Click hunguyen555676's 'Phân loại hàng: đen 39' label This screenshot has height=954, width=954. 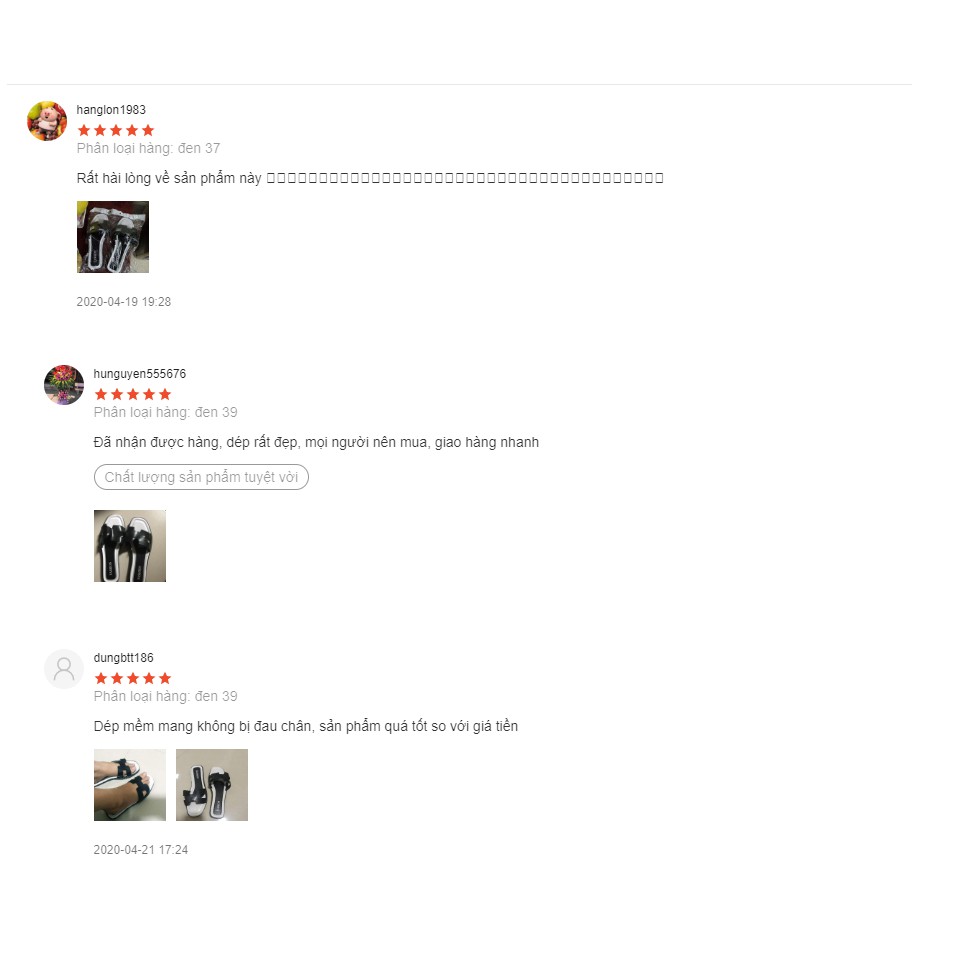pyautogui.click(x=165, y=413)
